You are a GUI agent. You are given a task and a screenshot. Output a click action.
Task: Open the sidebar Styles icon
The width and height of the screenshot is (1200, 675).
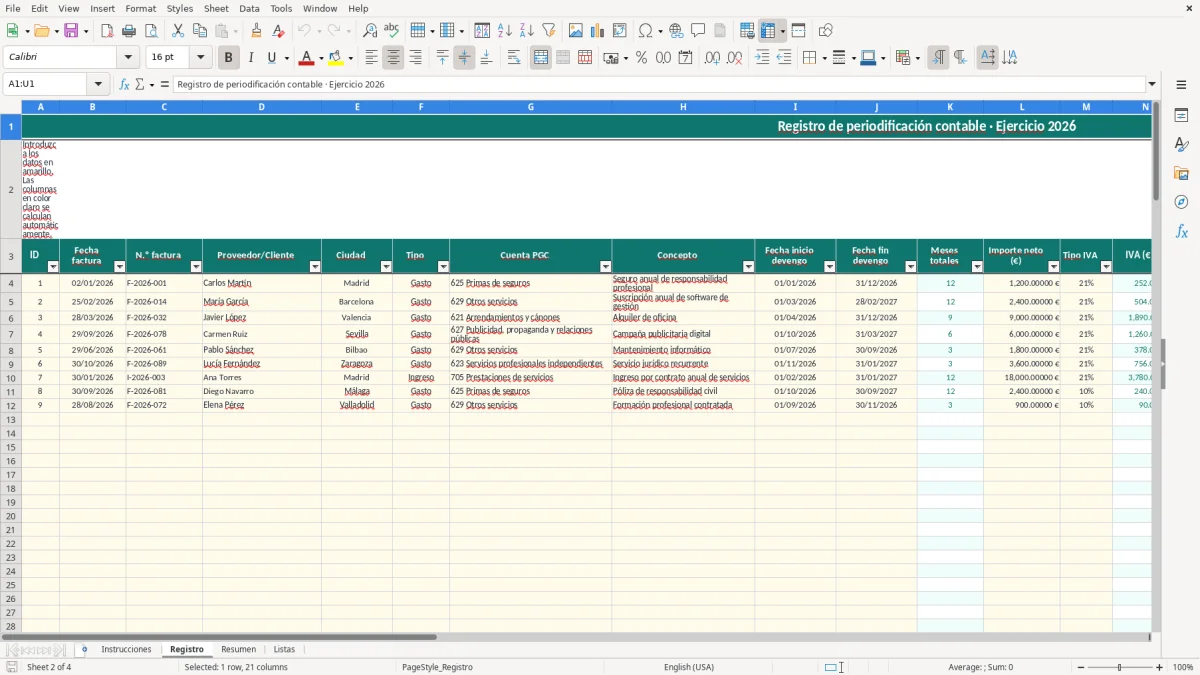[1181, 144]
